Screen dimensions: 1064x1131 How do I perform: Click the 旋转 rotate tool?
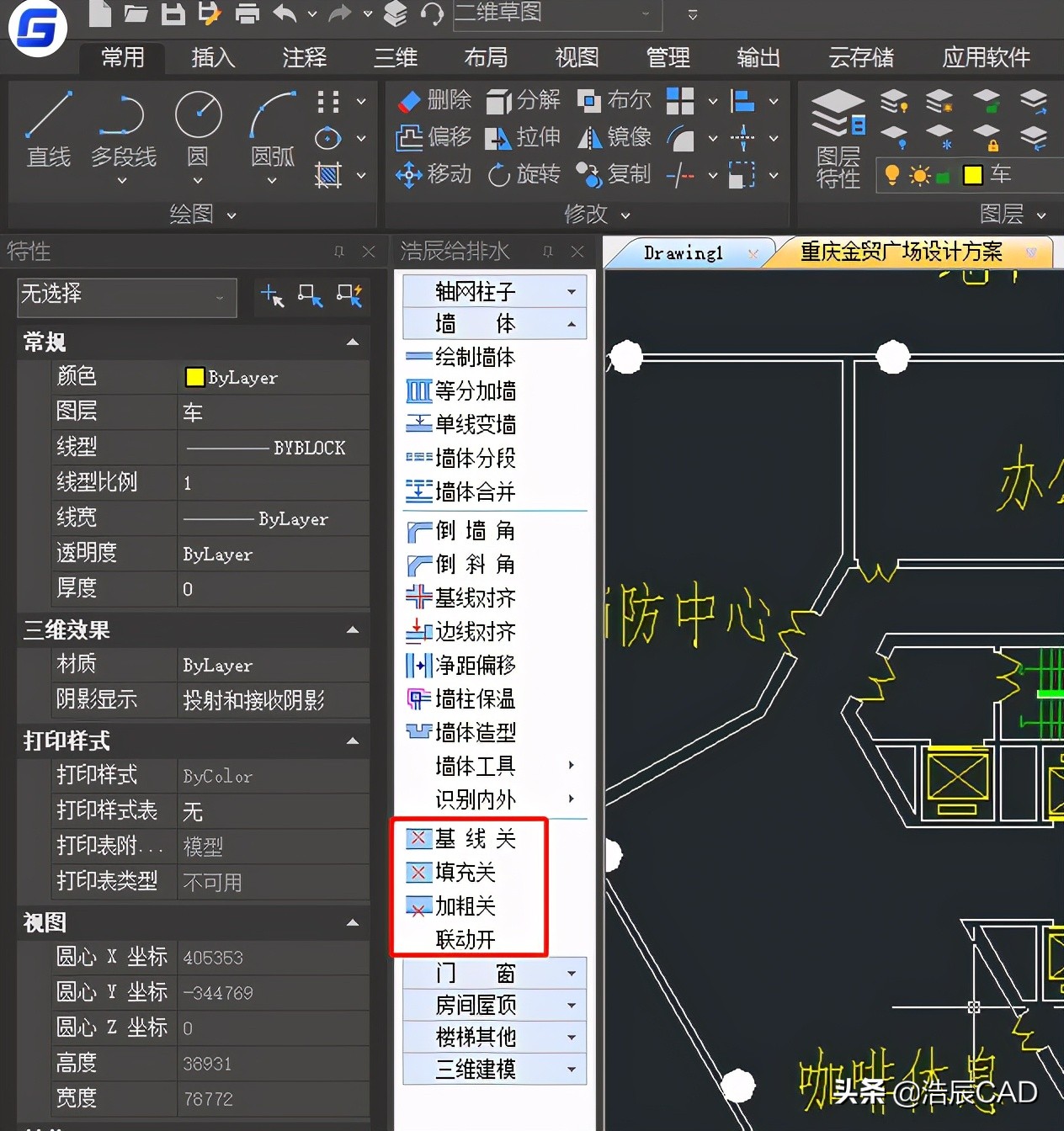[x=523, y=174]
